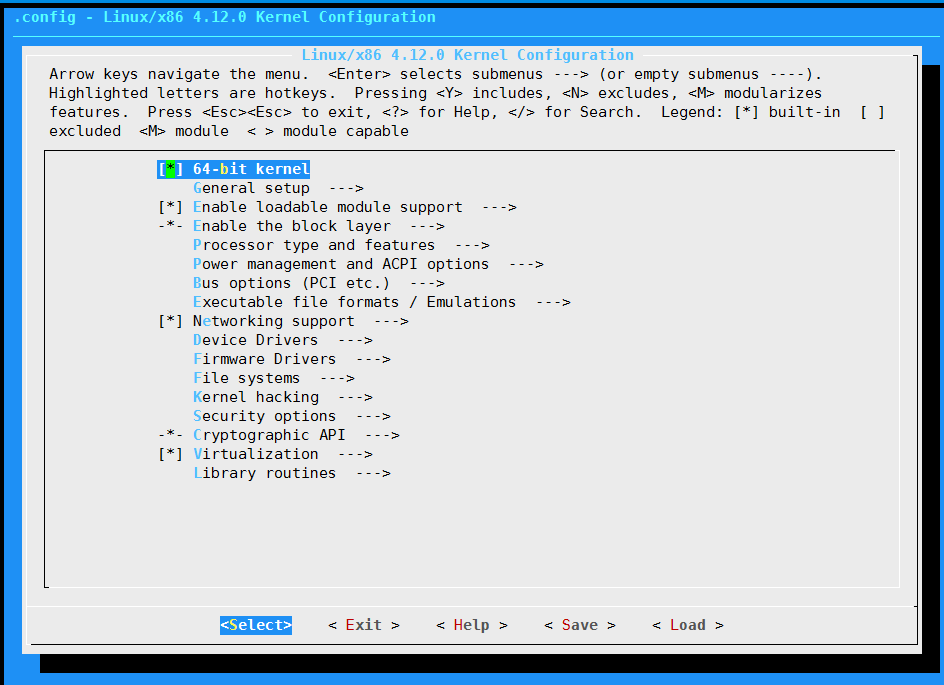Click the Load button
944x685 pixels.
[688, 625]
